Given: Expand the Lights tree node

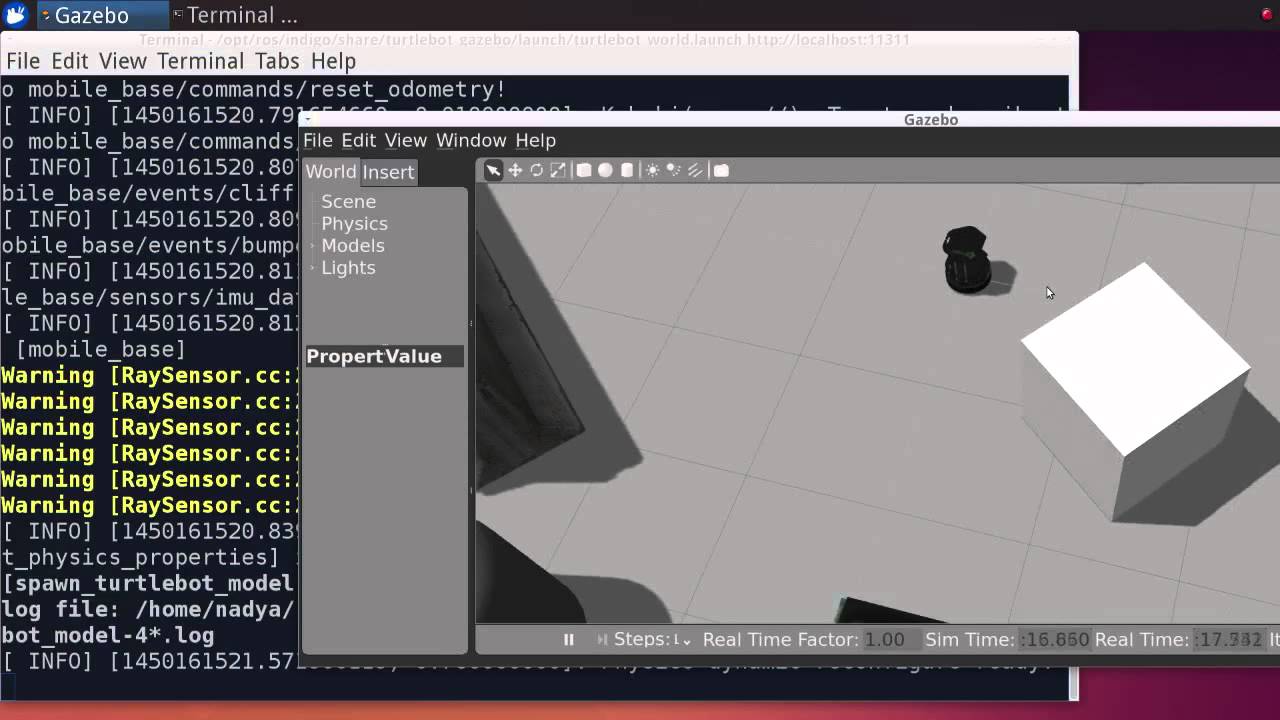Looking at the screenshot, I should (313, 268).
